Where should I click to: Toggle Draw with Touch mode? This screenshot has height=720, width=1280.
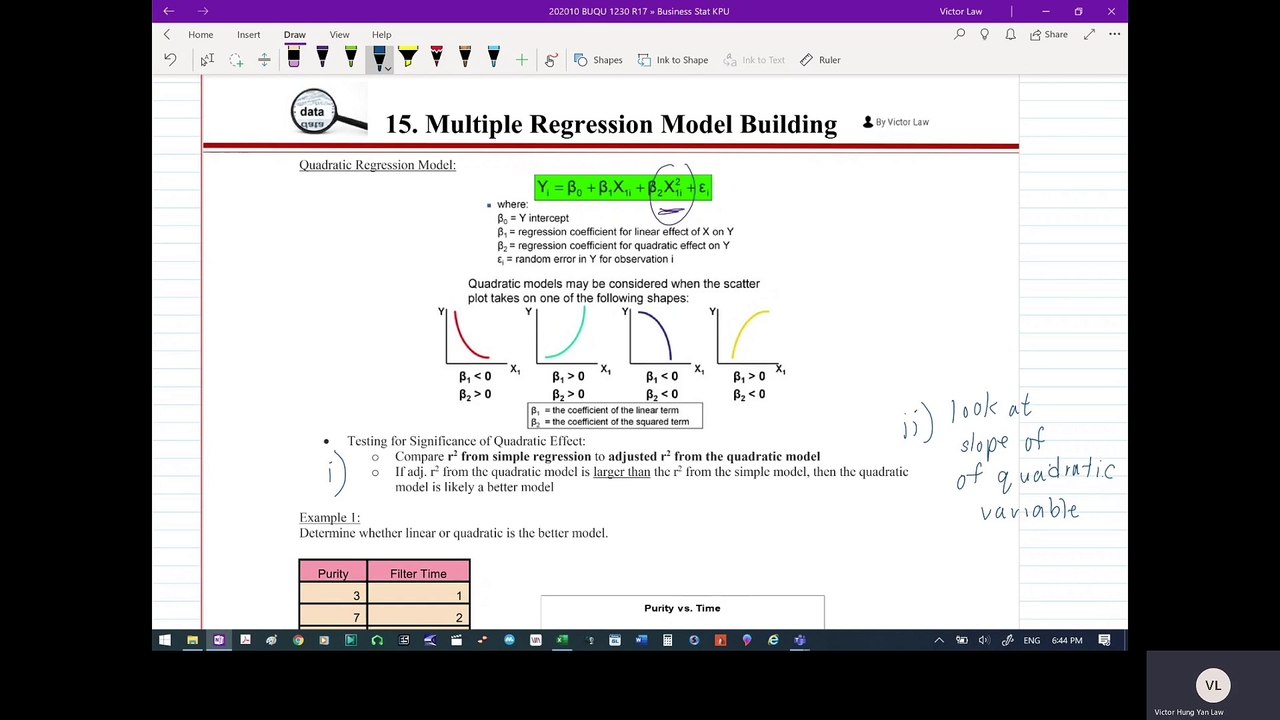tap(551, 60)
